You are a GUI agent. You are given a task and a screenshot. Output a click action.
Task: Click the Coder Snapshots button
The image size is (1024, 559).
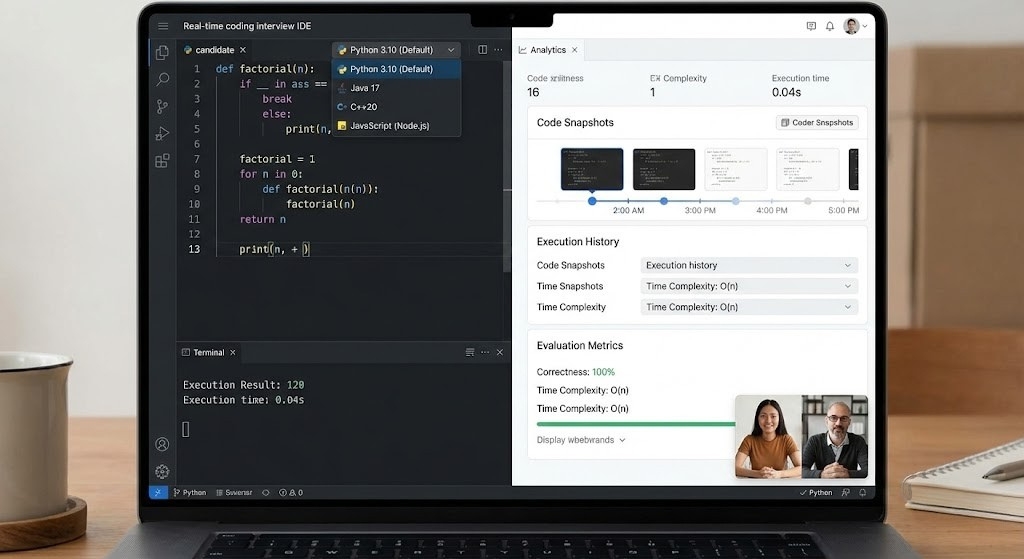tap(817, 122)
